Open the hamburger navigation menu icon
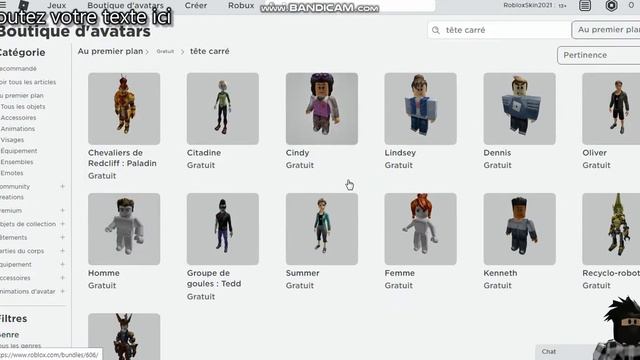Screen dimensions: 640x360 click(3, 5)
